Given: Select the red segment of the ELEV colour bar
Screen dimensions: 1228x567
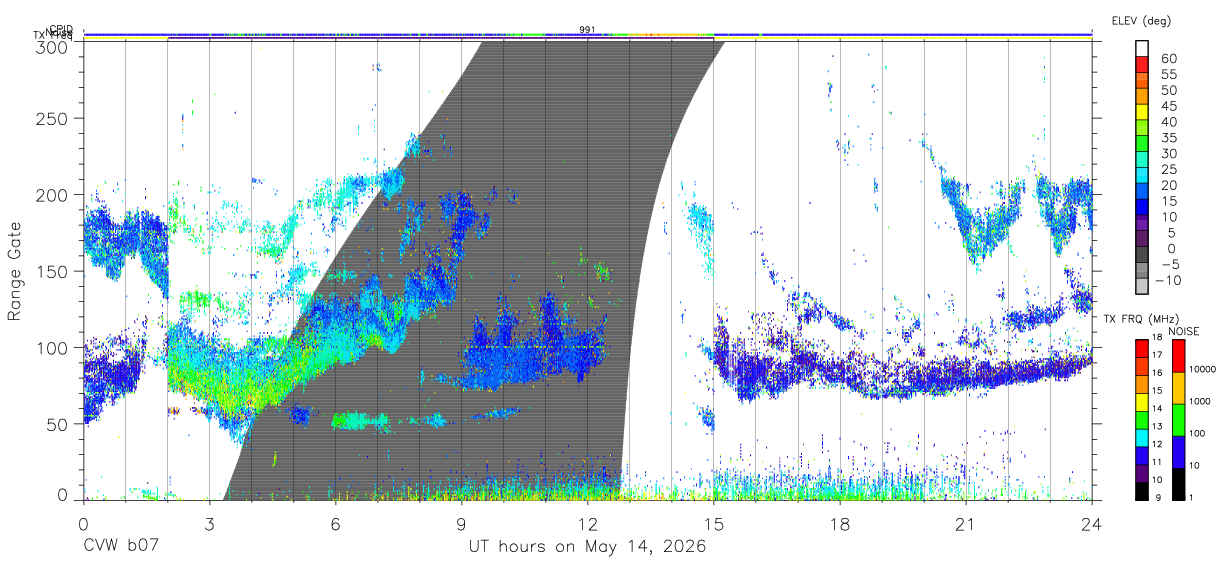Looking at the screenshot, I should click(x=1144, y=65).
